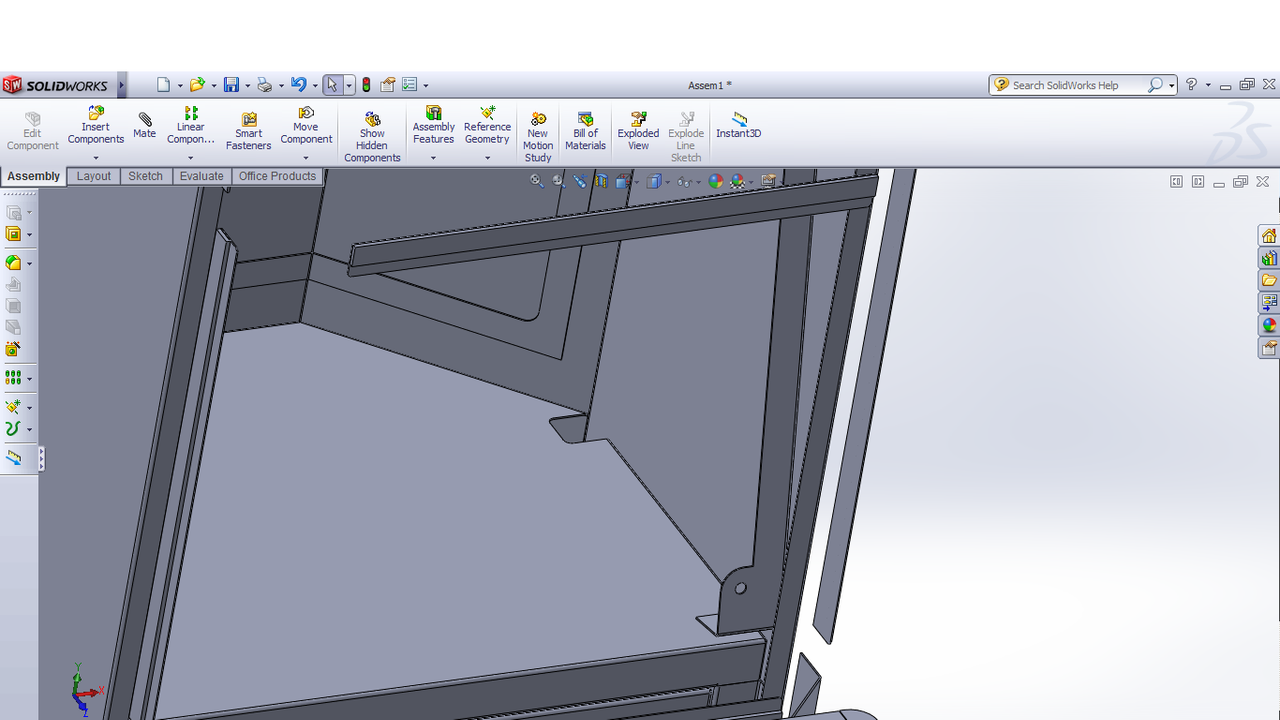This screenshot has height=720, width=1280.
Task: Open File Explorer folder tab in task pane
Action: (1269, 280)
